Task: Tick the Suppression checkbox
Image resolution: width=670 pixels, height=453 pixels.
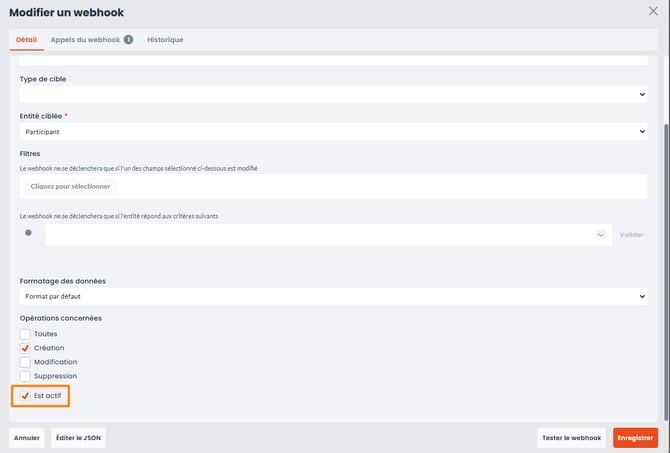Action: [25, 376]
